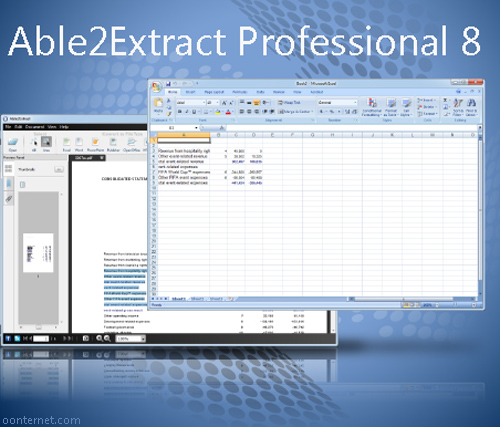Open the font size dropdown in Excel

click(x=217, y=103)
